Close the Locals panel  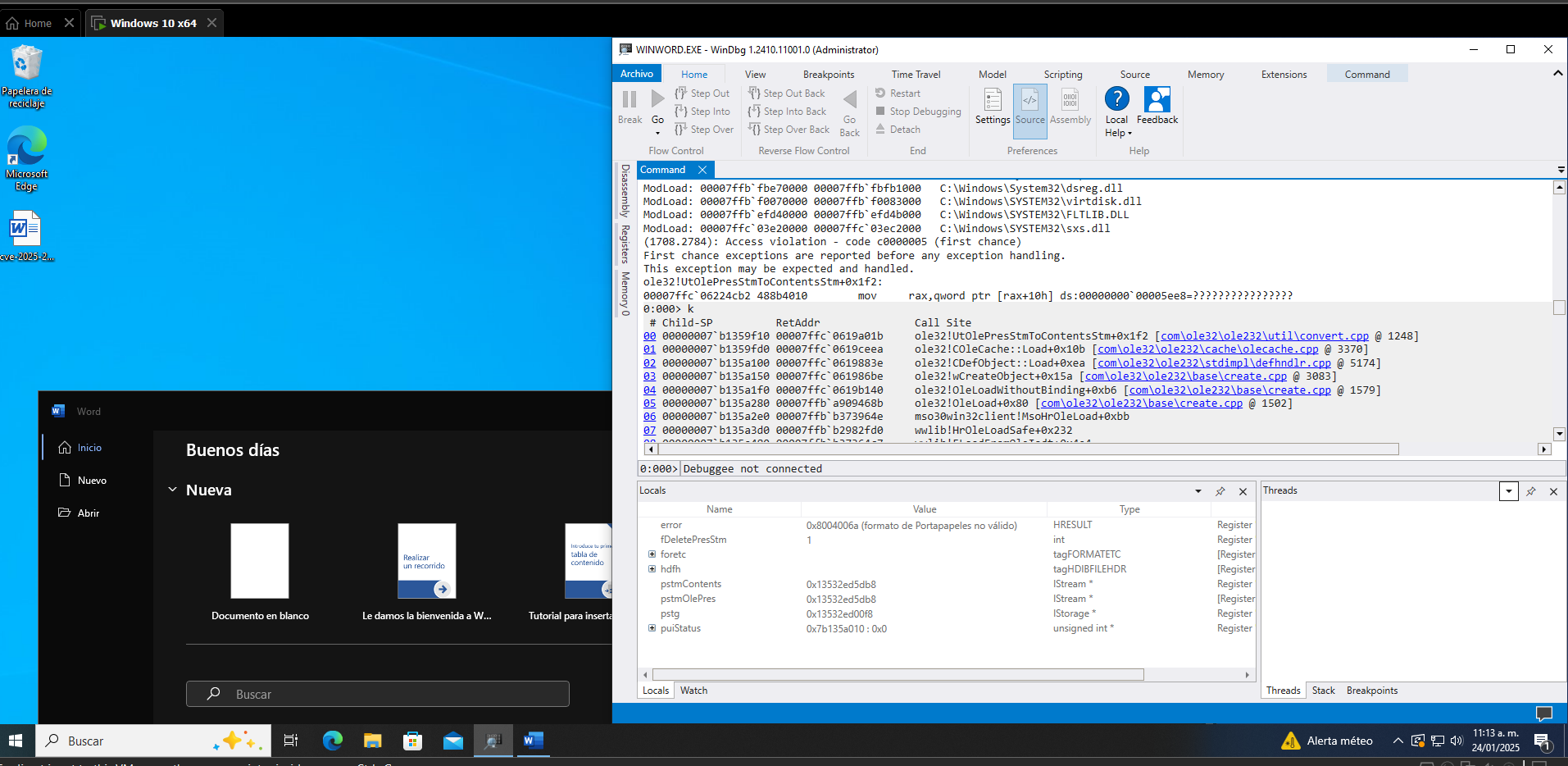coord(1243,491)
